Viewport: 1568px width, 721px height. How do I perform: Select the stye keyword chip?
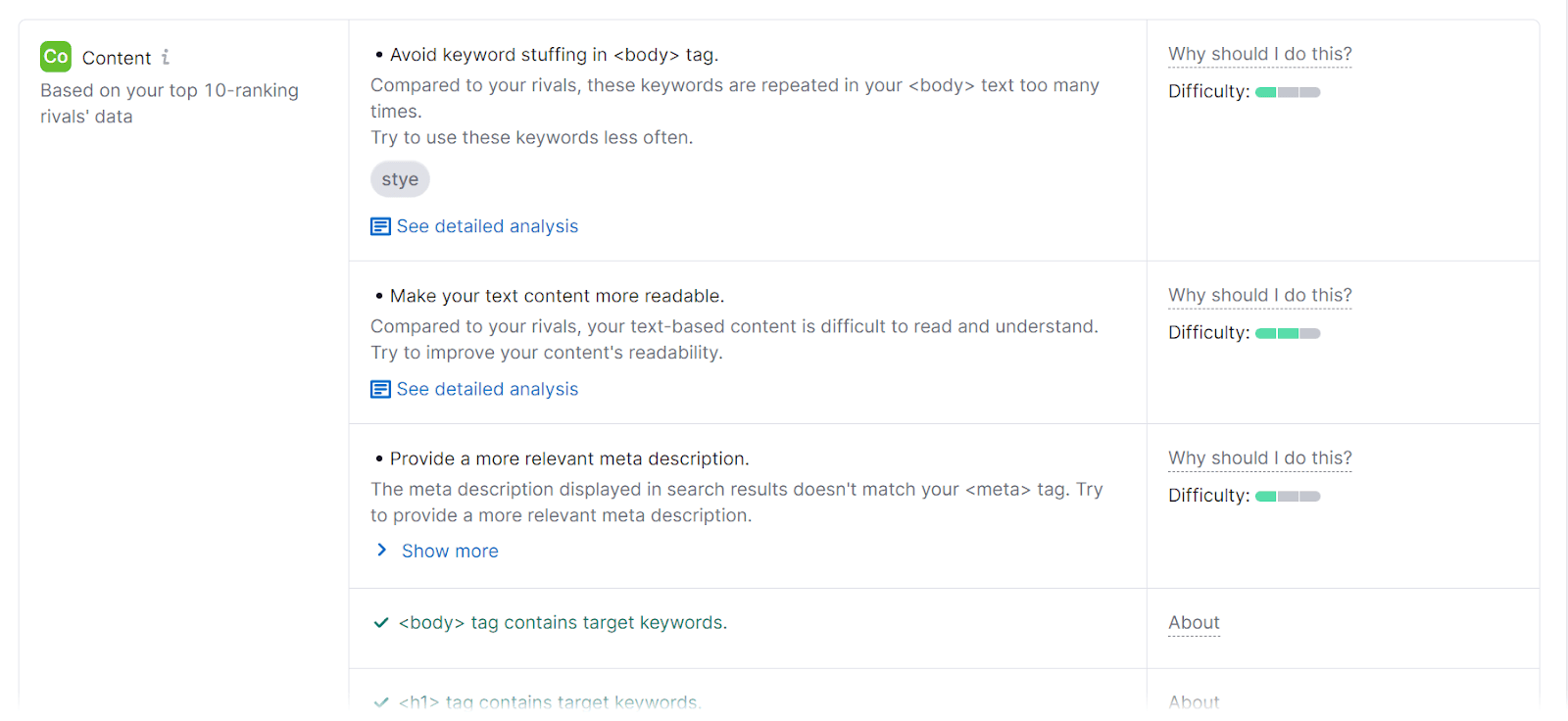400,179
